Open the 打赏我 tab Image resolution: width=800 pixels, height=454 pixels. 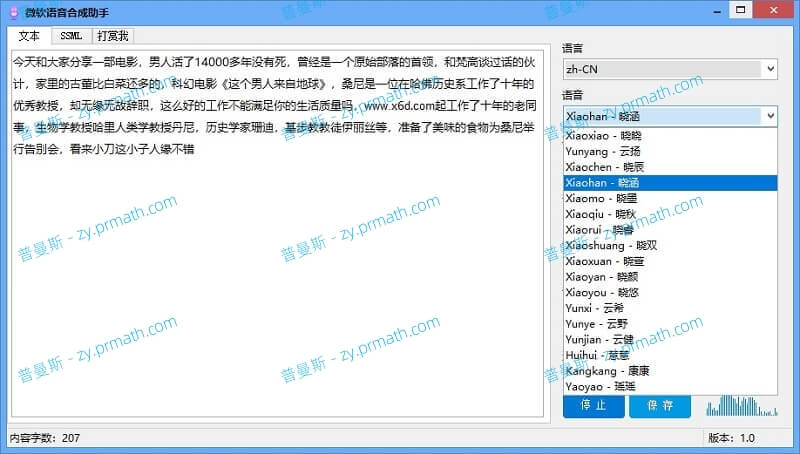[113, 36]
